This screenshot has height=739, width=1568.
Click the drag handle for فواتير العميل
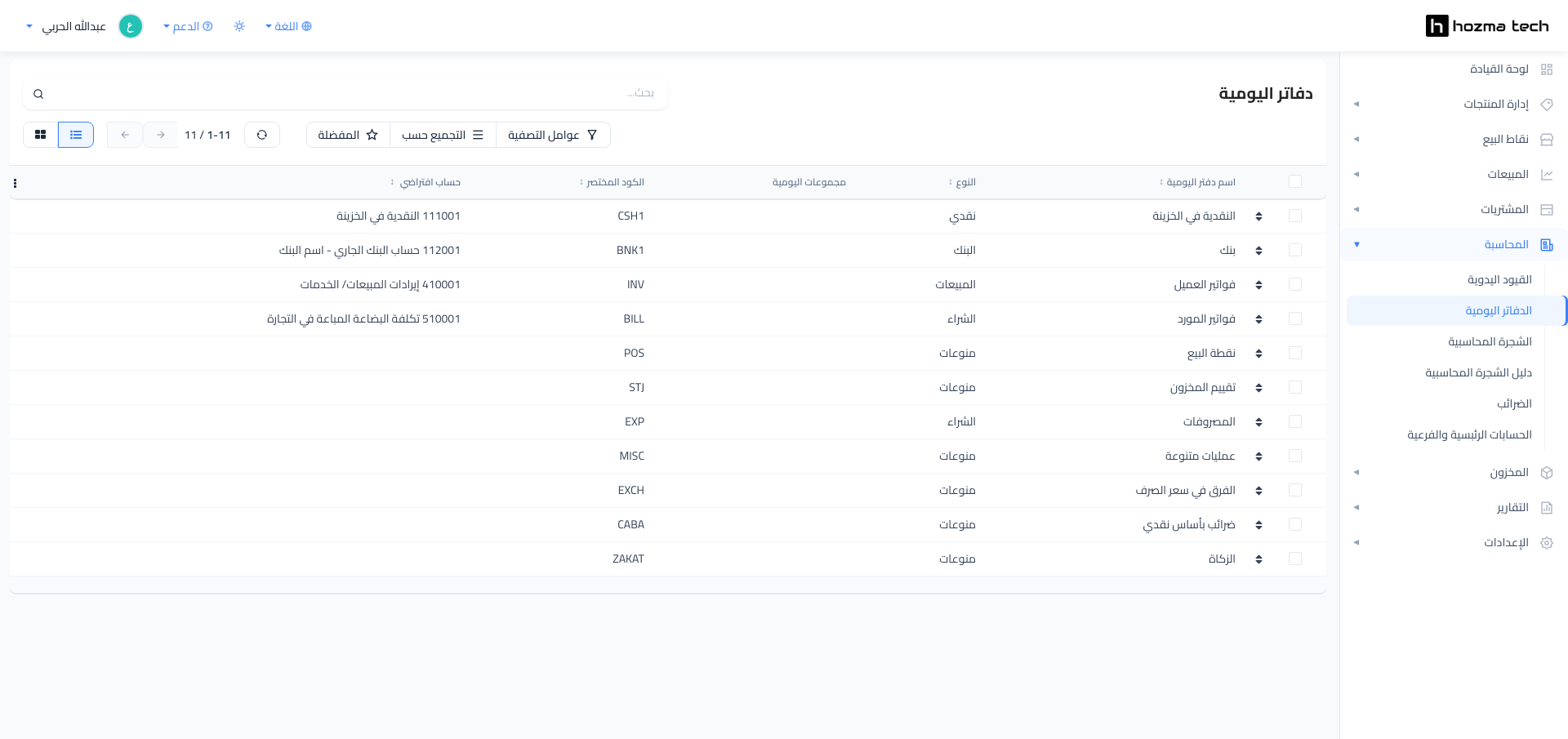coord(1258,285)
